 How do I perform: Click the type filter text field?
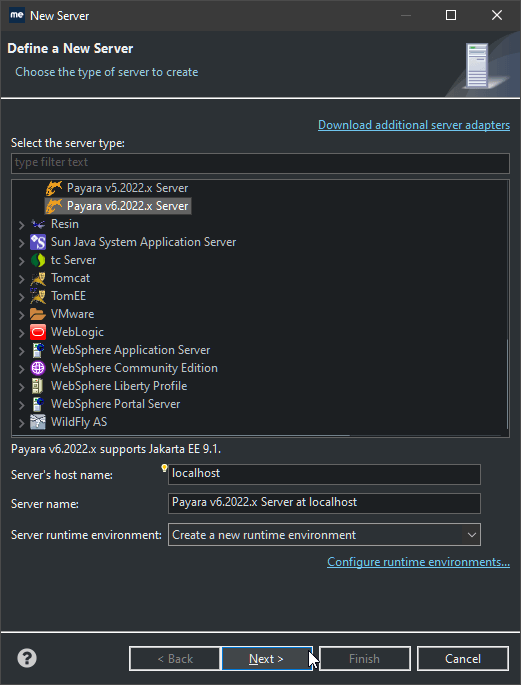(x=260, y=163)
